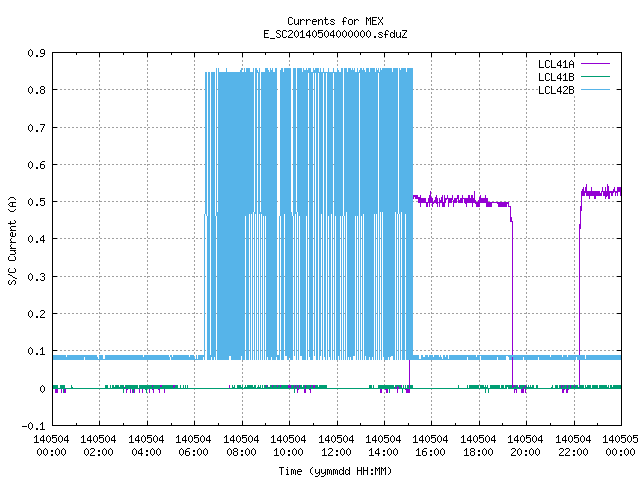Click the 140504 16:00 x-axis tick label
The height and width of the screenshot is (480, 640).
tap(431, 446)
